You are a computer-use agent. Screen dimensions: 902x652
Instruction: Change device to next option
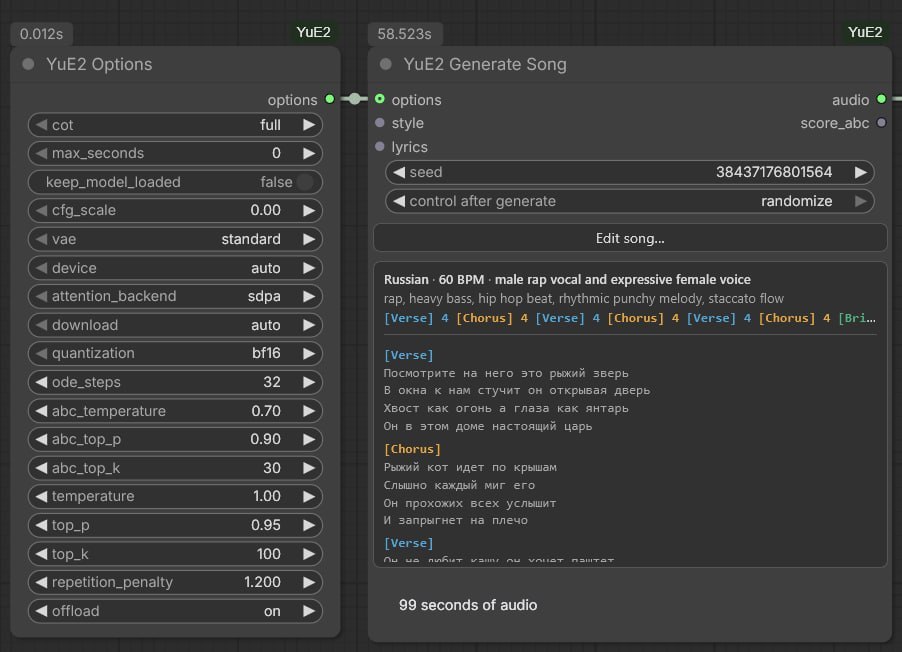tap(309, 268)
